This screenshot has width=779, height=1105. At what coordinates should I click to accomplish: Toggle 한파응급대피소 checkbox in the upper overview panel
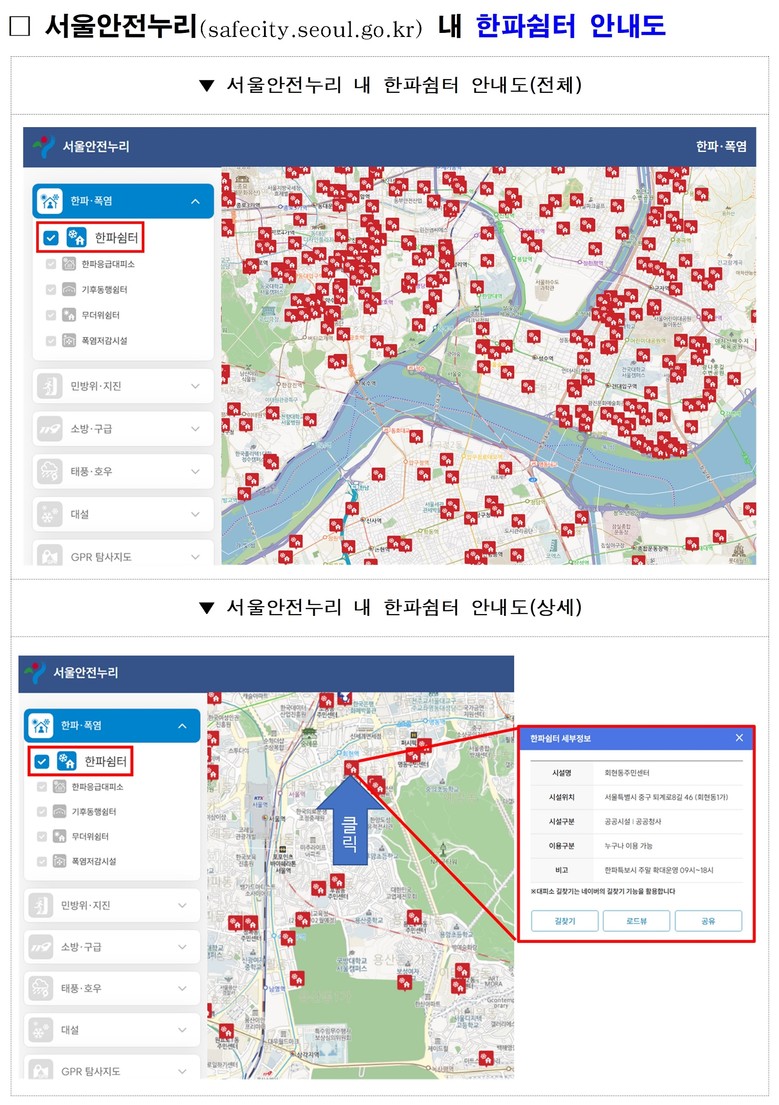coord(51,265)
